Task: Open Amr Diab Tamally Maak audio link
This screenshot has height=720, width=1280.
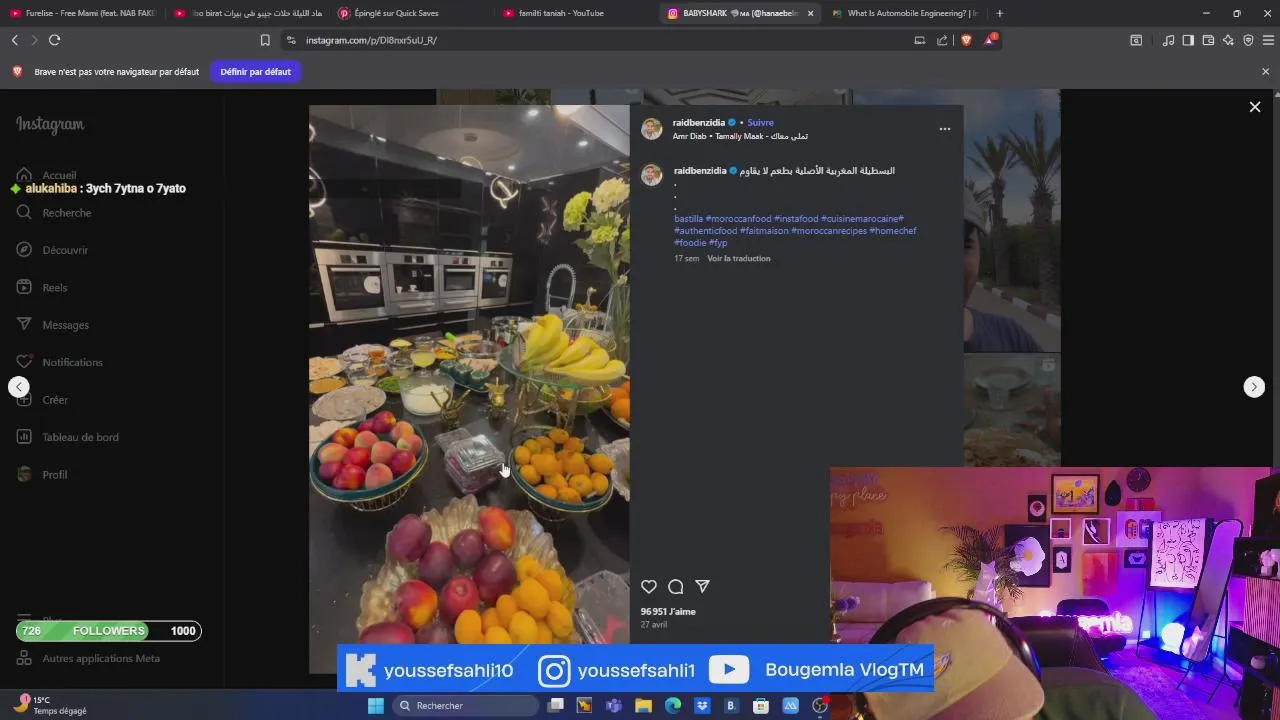Action: [x=740, y=136]
